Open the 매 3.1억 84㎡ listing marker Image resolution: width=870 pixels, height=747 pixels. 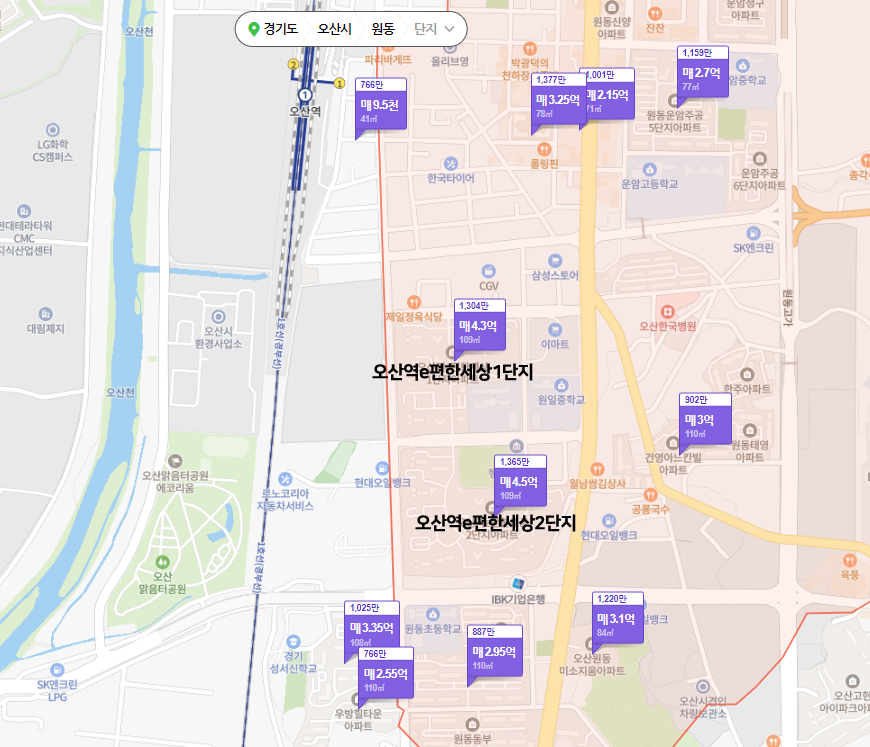click(x=618, y=618)
